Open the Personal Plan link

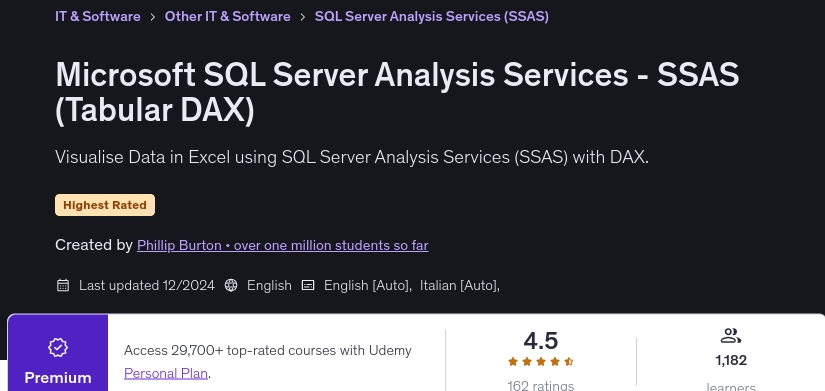coord(166,374)
